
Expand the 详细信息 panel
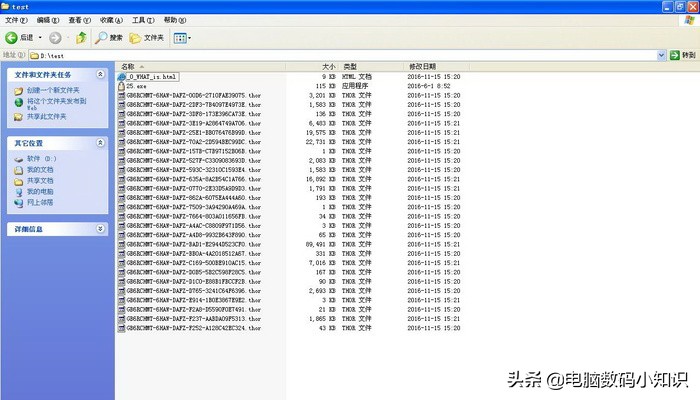100,229
